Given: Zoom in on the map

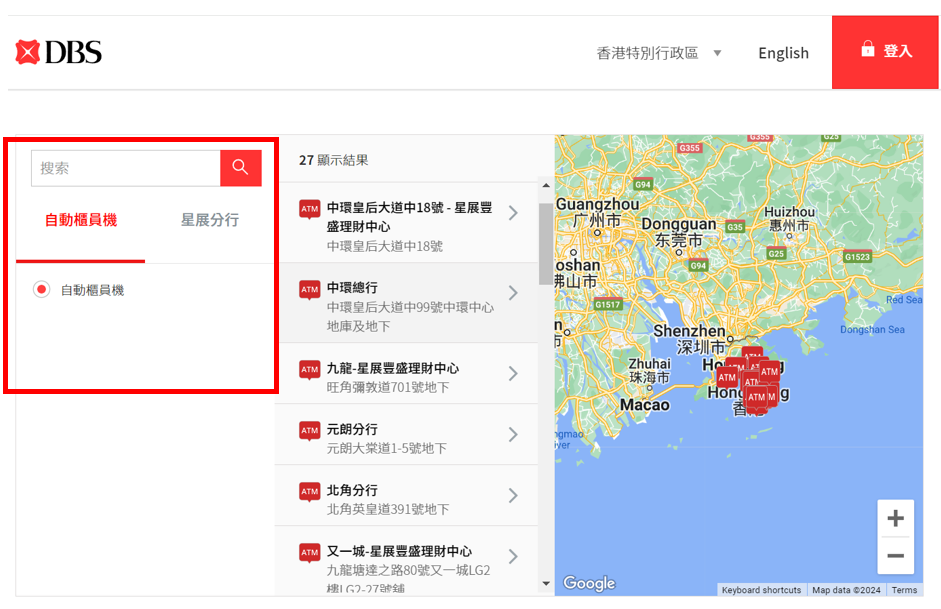Looking at the screenshot, I should click(x=895, y=518).
